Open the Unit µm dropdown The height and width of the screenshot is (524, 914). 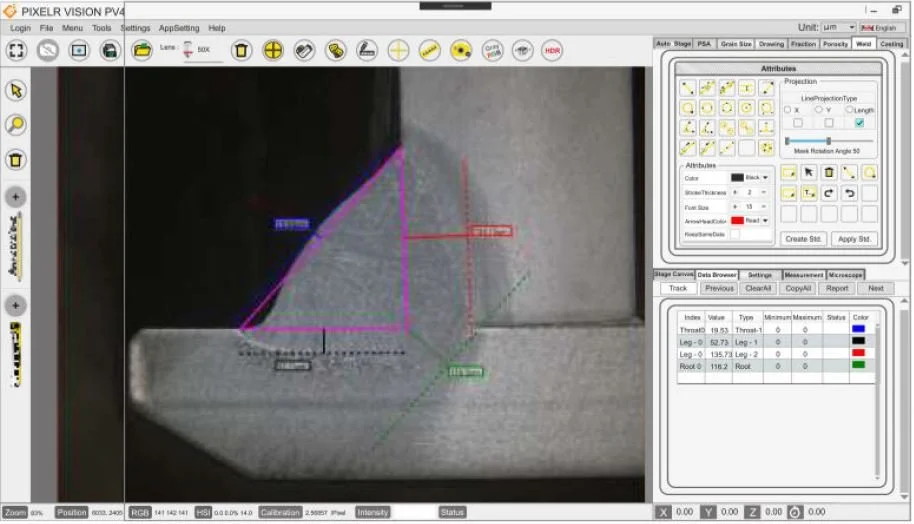(838, 27)
